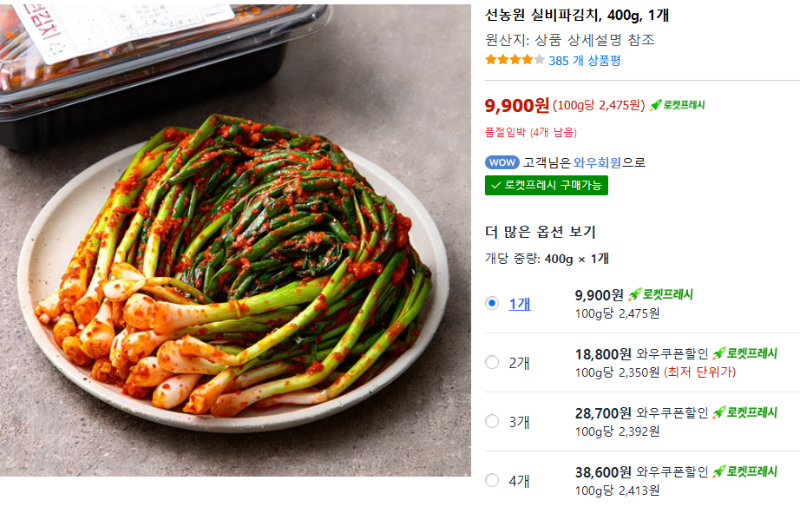Click the star rating icons
The height and width of the screenshot is (507, 800).
tap(515, 60)
